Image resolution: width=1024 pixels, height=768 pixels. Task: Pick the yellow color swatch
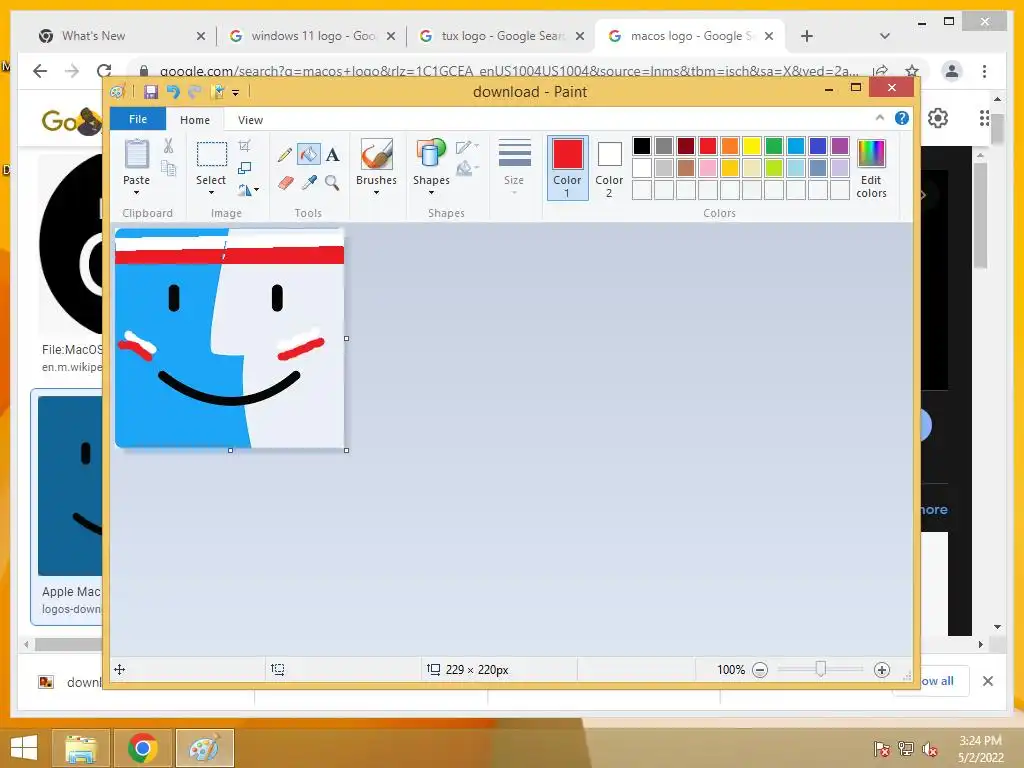coord(752,146)
